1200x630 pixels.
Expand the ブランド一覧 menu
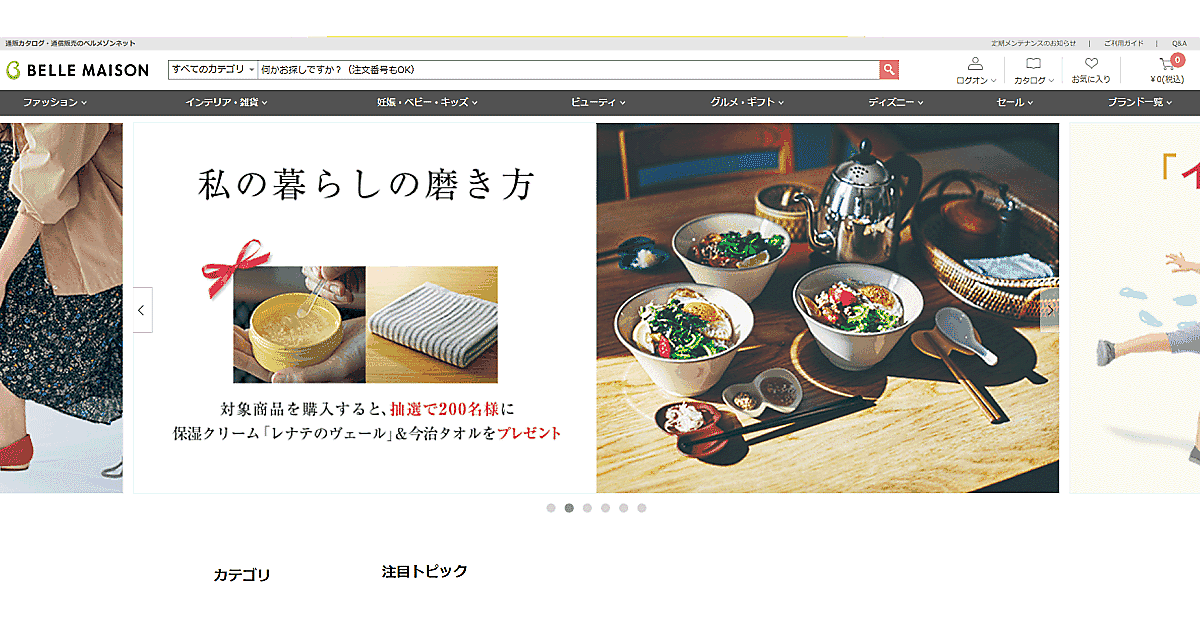click(x=1140, y=102)
